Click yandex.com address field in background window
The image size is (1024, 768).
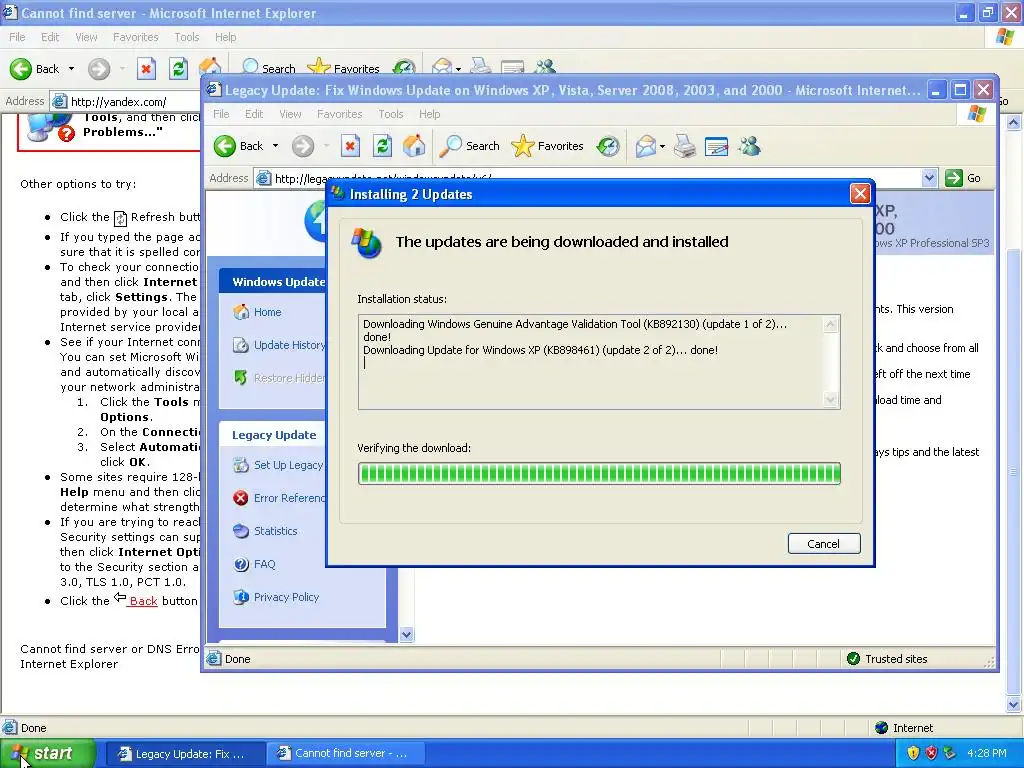point(126,101)
